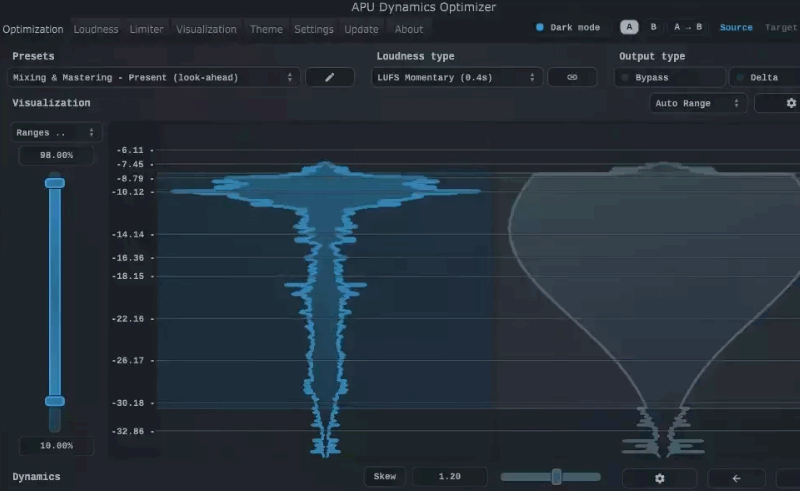This screenshot has width=800, height=491.
Task: Open the LUFS Momentary loudness type dropdown
Action: [x=457, y=77]
